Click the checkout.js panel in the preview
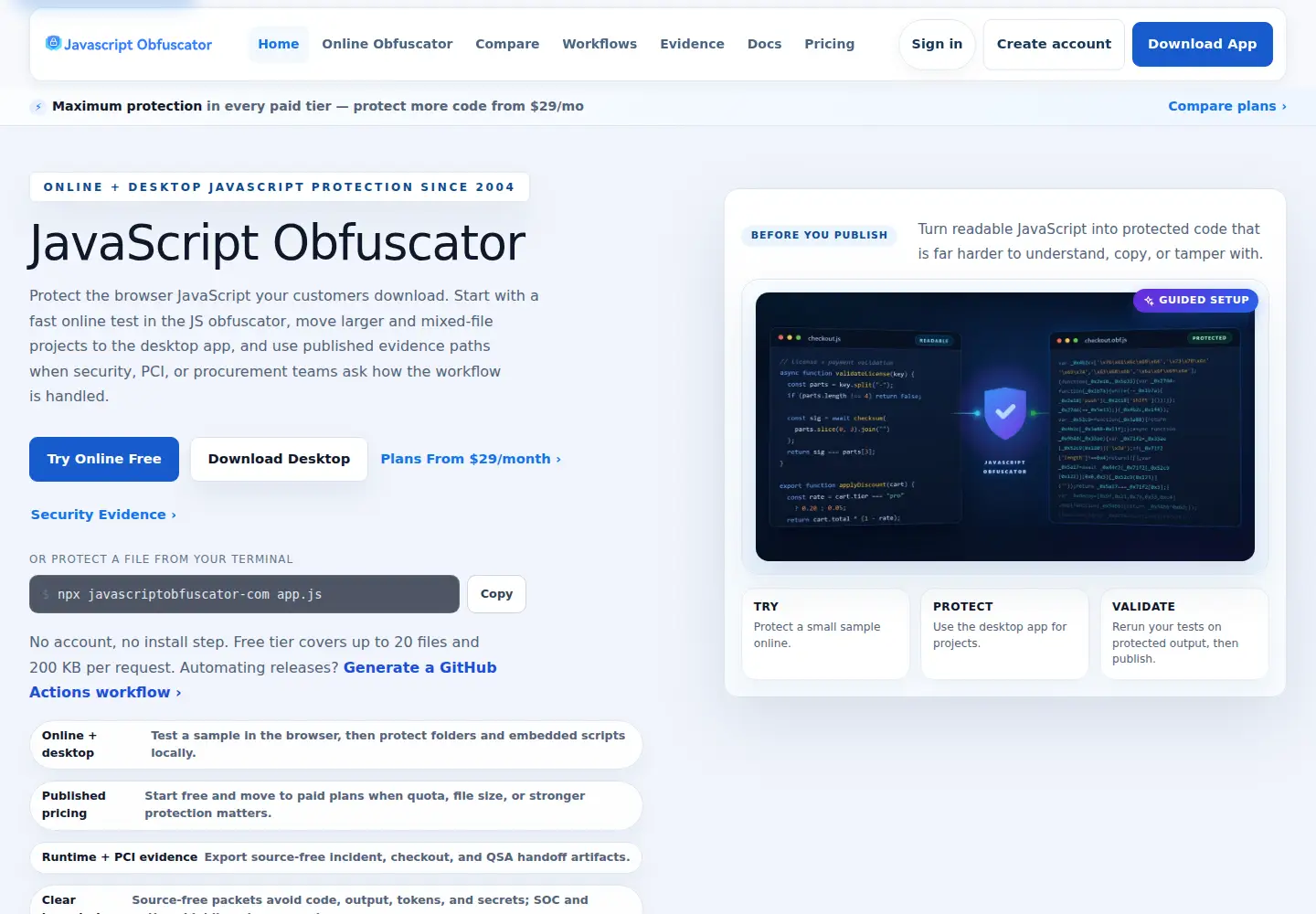 coord(865,428)
